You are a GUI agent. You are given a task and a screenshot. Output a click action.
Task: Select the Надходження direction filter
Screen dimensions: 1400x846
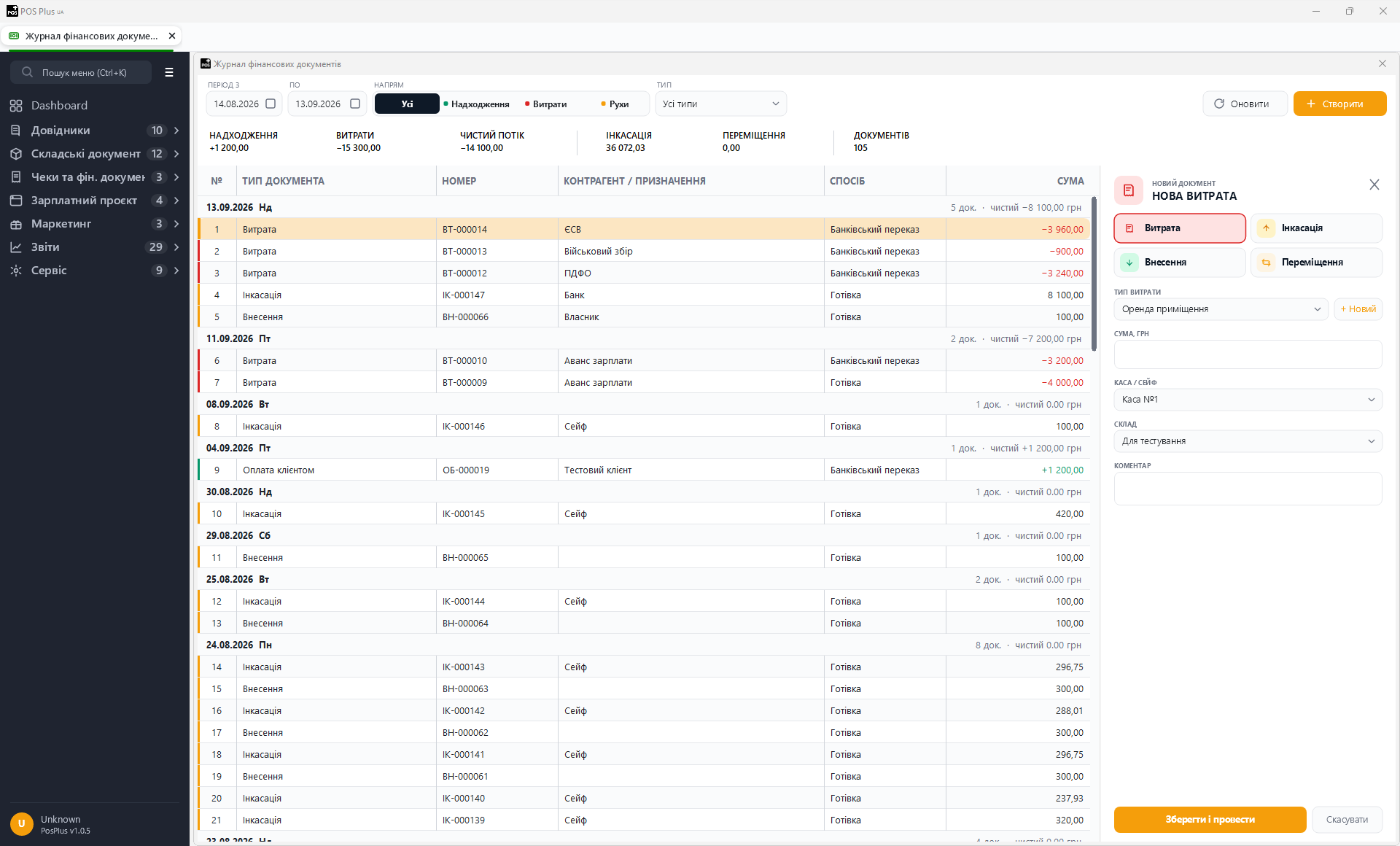tap(477, 104)
